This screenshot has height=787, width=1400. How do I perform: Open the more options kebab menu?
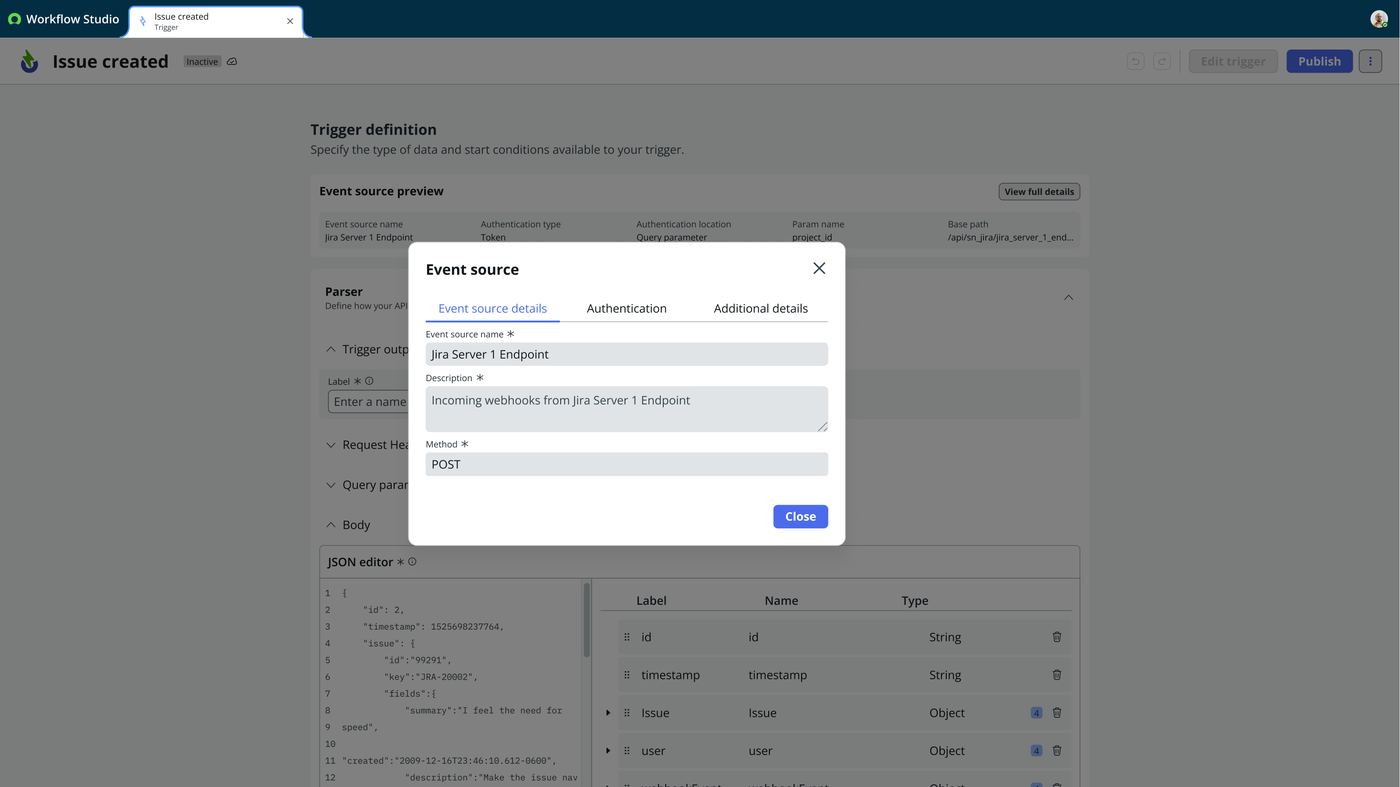(1370, 61)
